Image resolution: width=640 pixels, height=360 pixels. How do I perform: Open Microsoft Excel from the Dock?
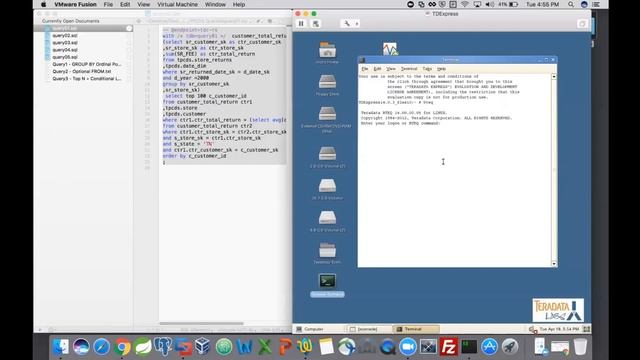point(264,347)
